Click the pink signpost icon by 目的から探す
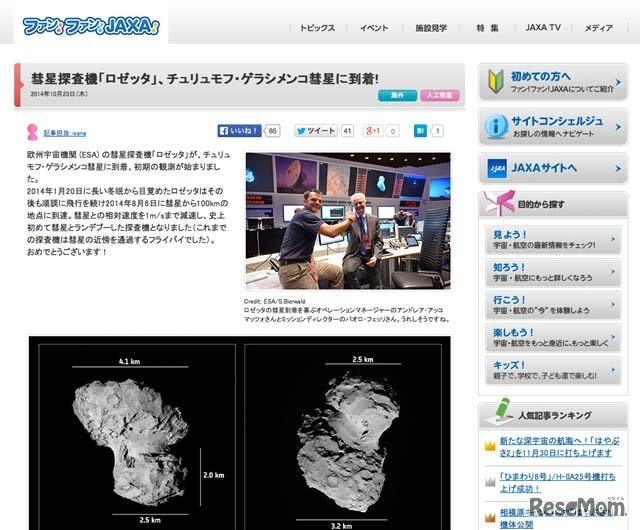Viewport: 640px width, 530px height. pos(498,203)
